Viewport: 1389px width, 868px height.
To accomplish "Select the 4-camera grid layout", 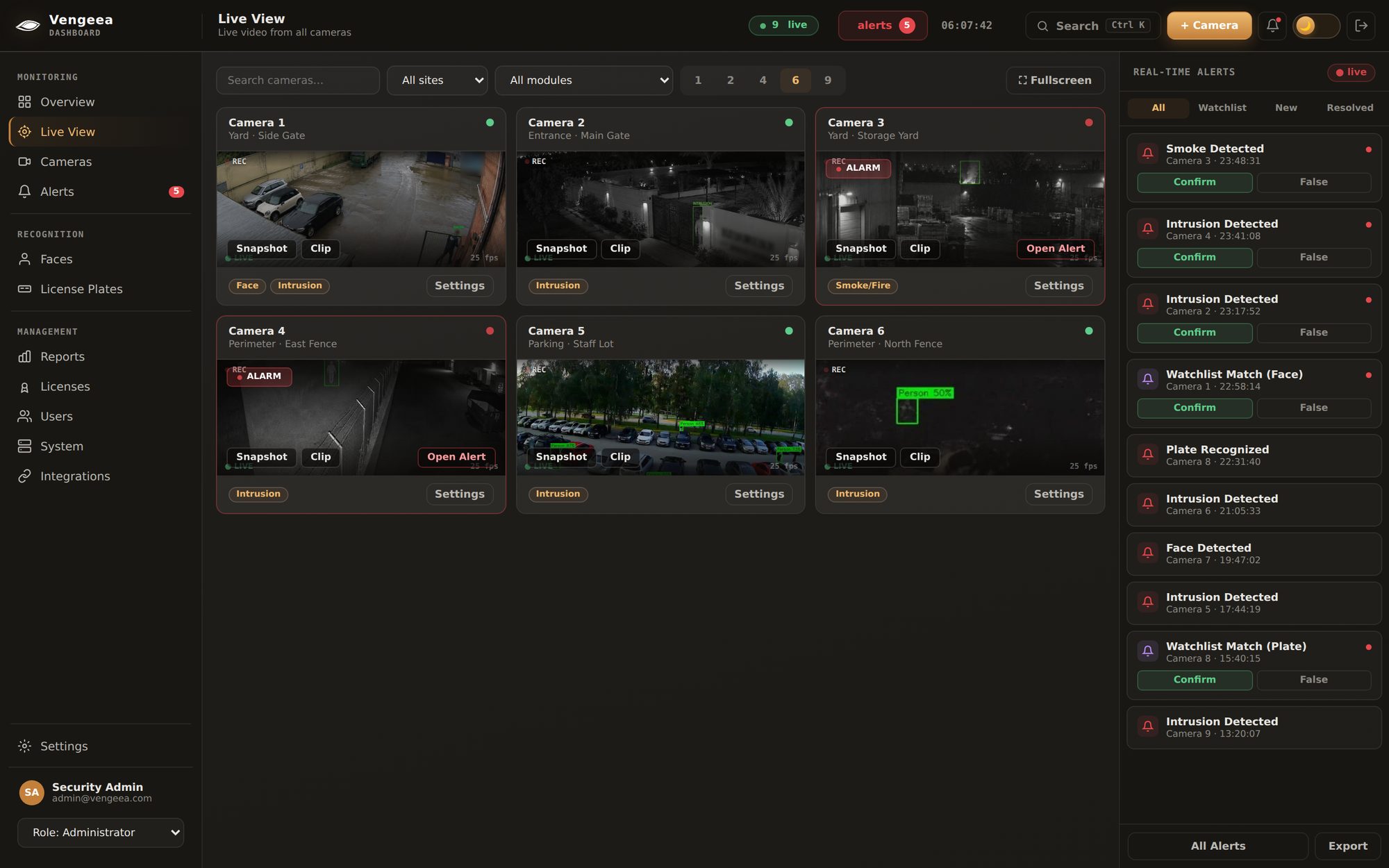I will click(763, 81).
